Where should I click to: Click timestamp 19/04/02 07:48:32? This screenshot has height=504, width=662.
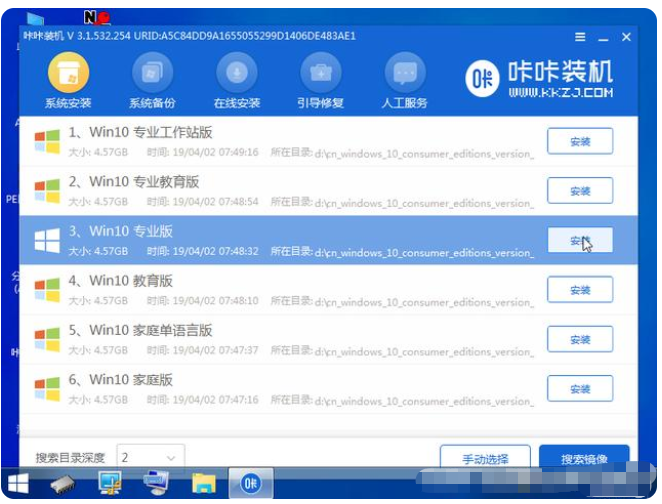(x=215, y=251)
